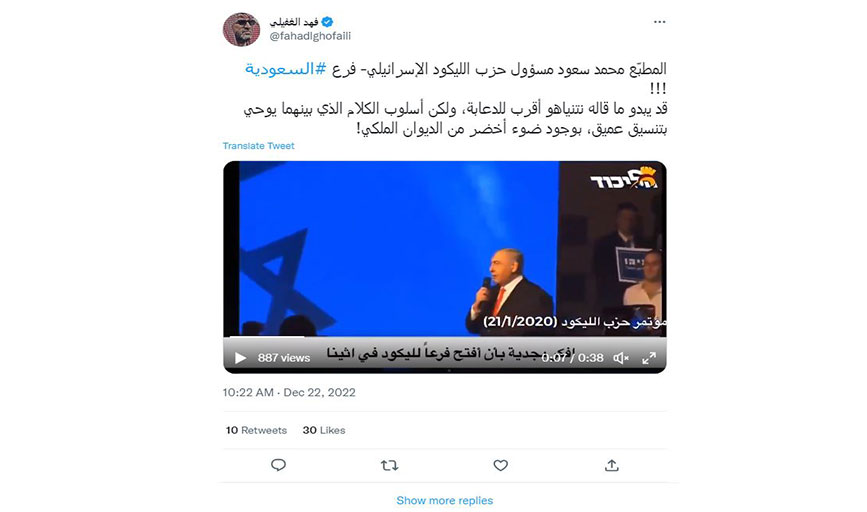The width and height of the screenshot is (867, 512).
Task: Expand Show more replies
Action: [445, 500]
